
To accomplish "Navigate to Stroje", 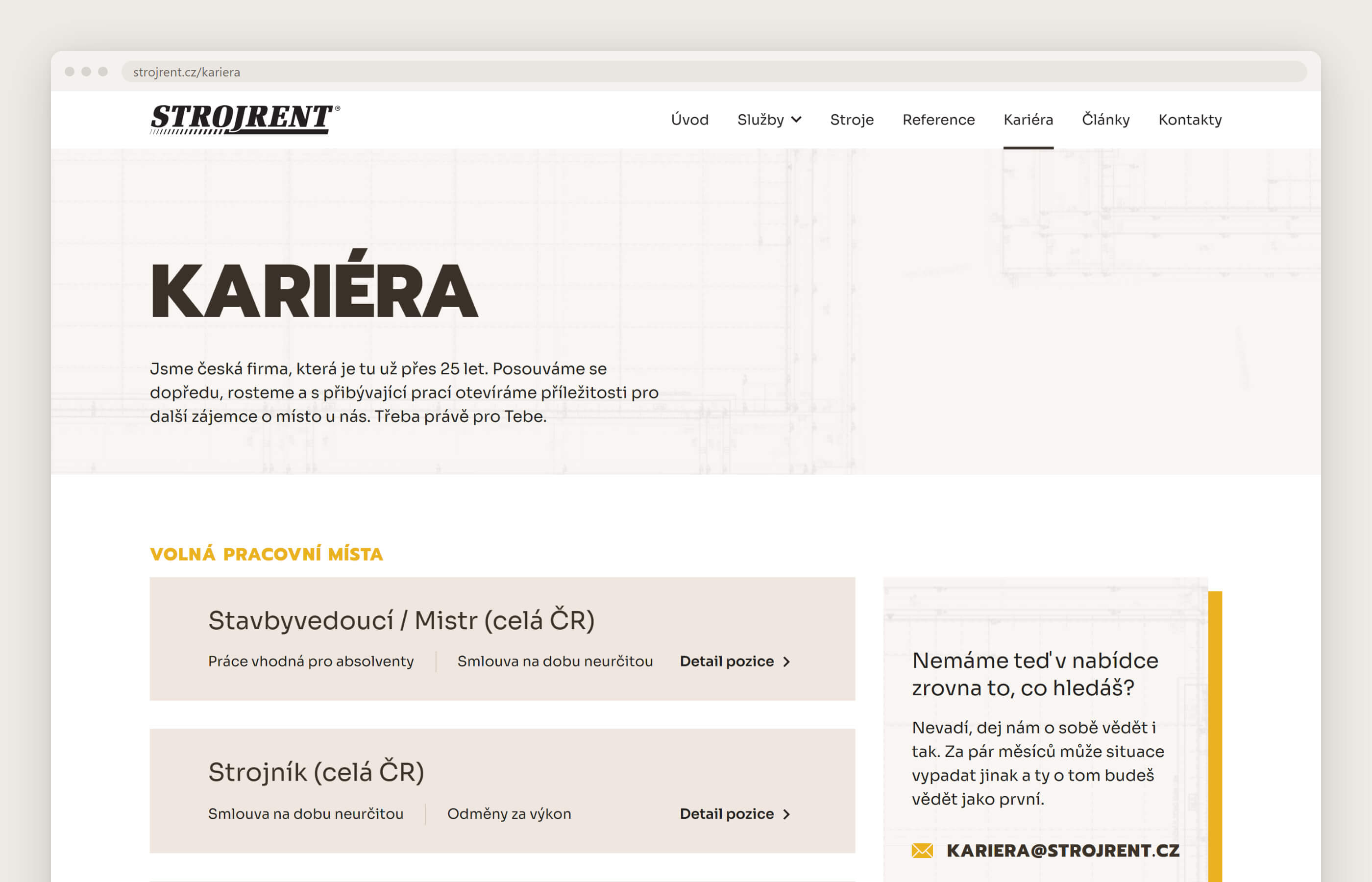I will pos(852,120).
